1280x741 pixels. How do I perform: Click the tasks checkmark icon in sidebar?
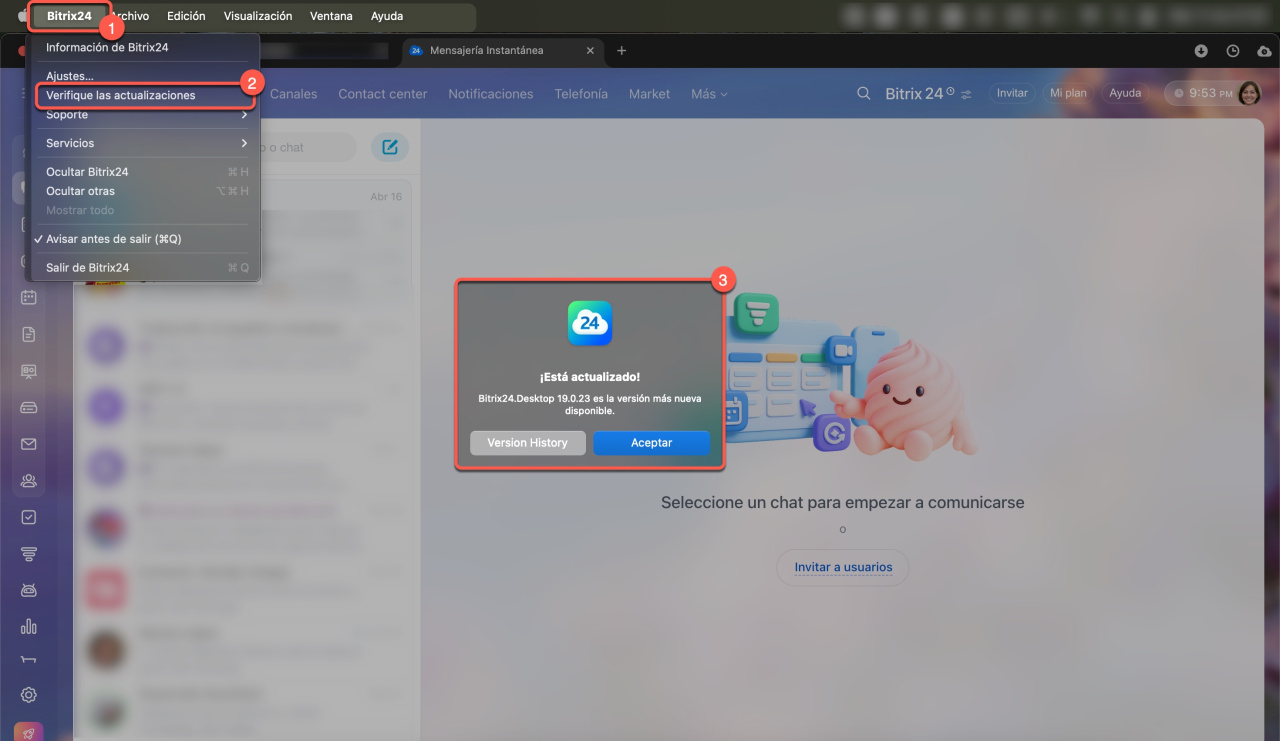[x=29, y=517]
